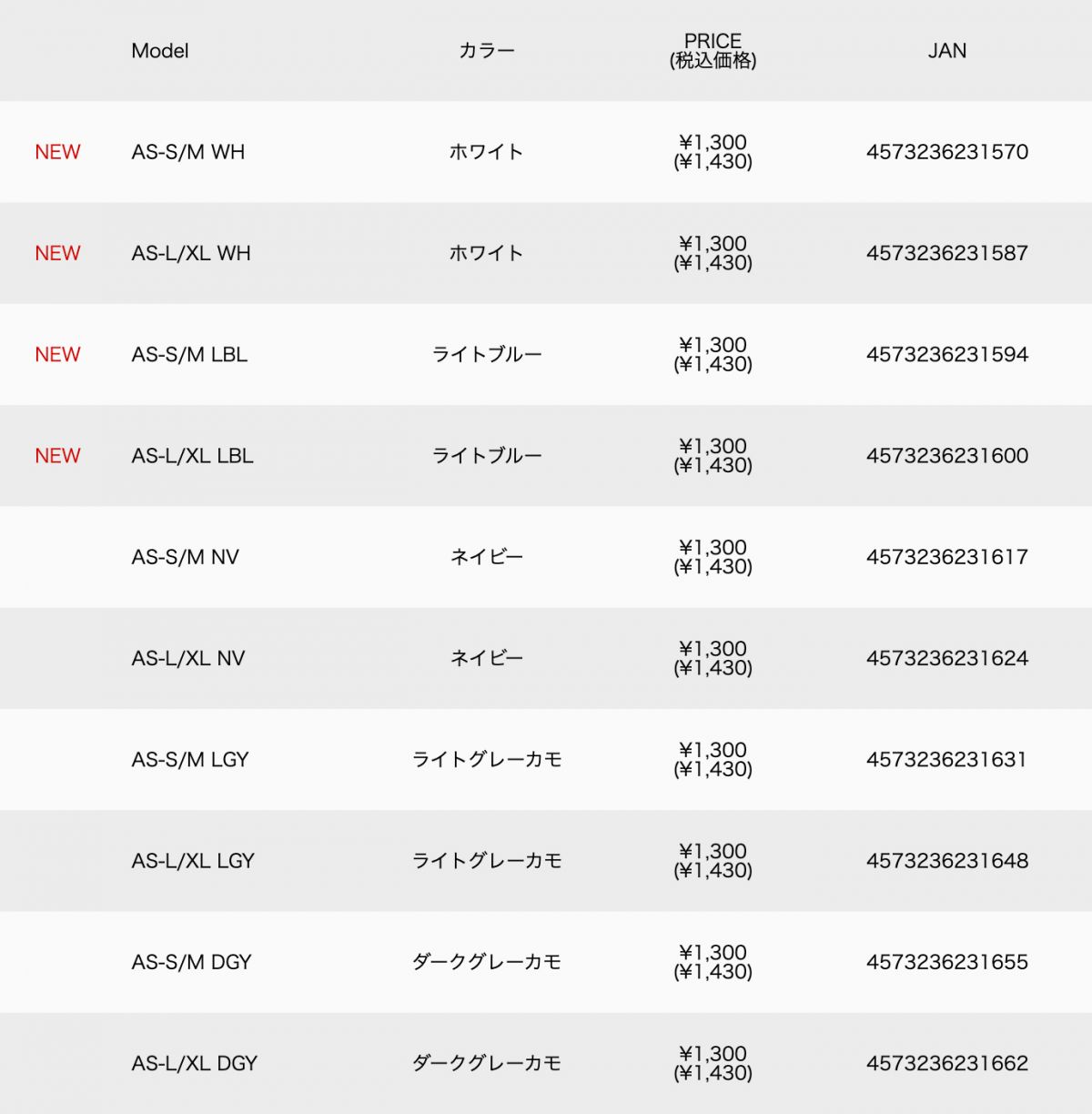Click the NEW label beside AS-S/M WH

[x=57, y=152]
